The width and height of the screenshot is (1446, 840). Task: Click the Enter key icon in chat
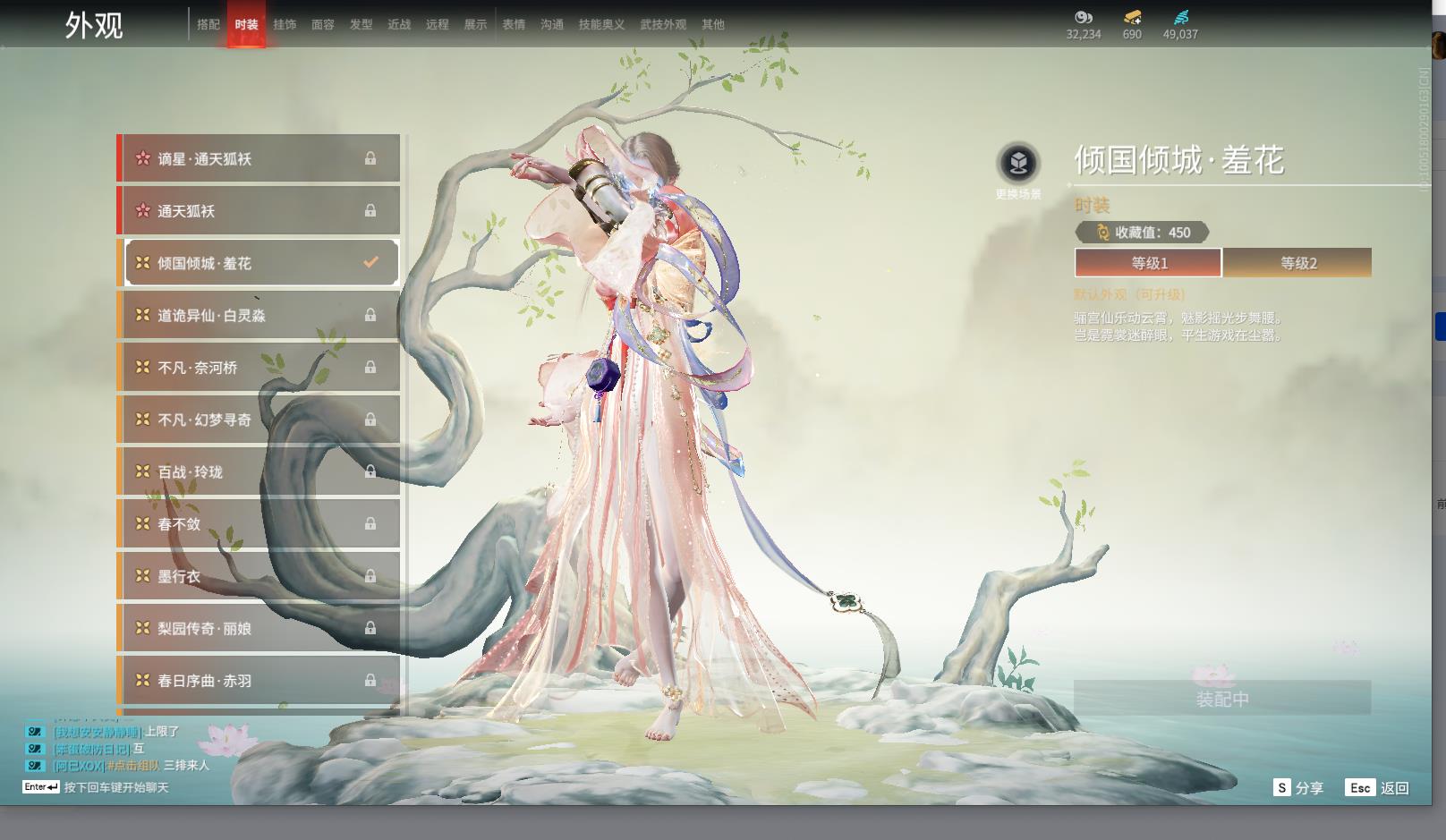(x=41, y=787)
